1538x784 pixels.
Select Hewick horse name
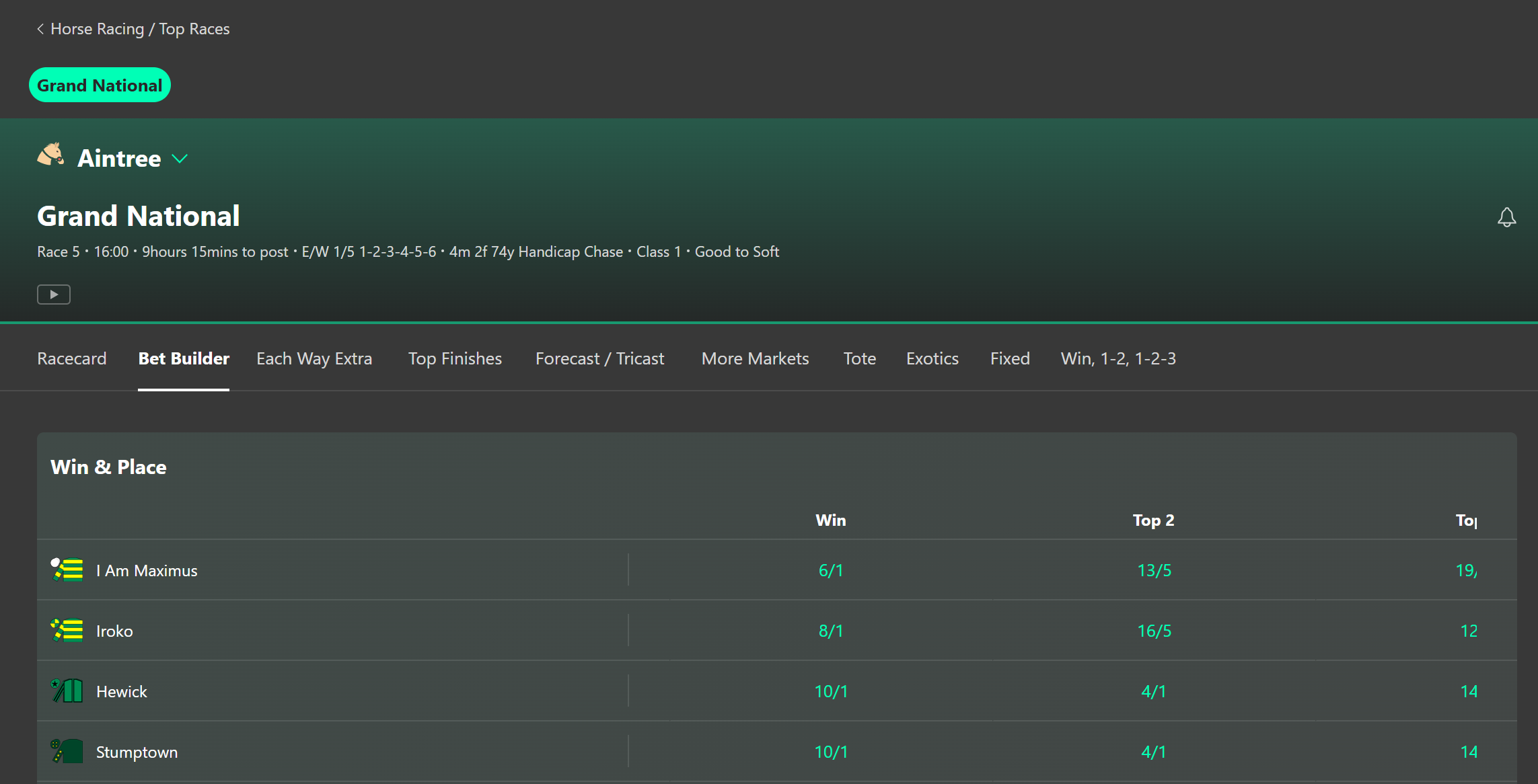click(121, 691)
